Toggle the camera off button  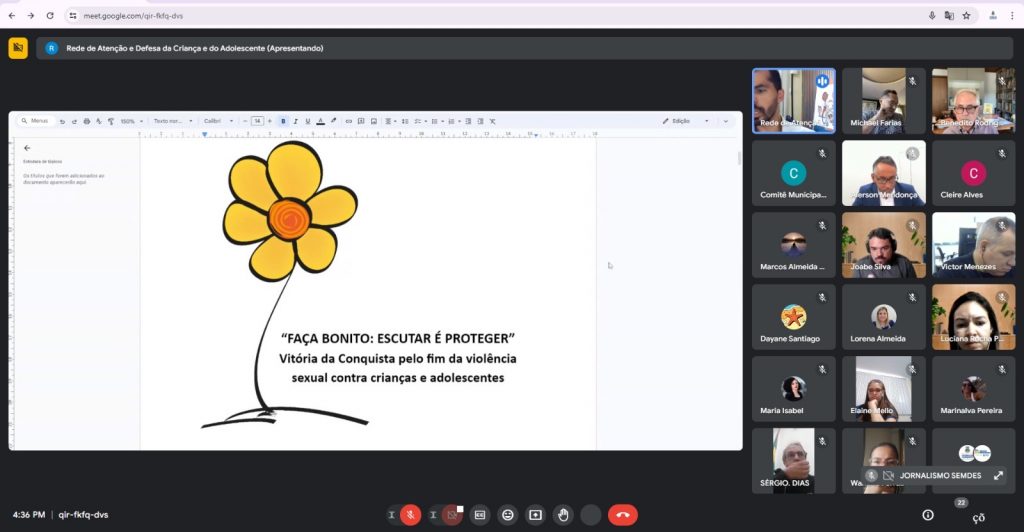coord(453,515)
